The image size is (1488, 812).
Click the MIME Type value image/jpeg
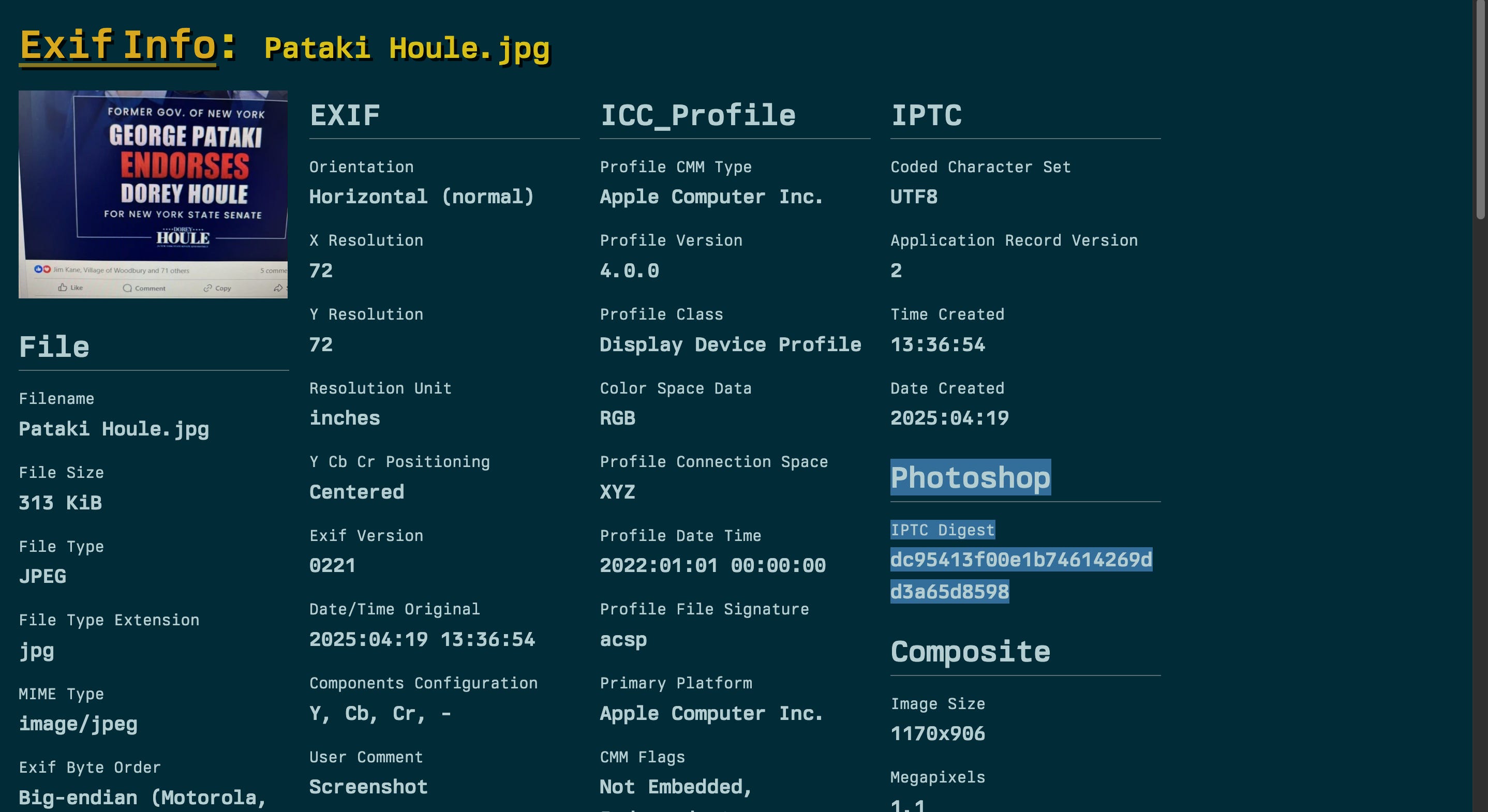tap(78, 724)
